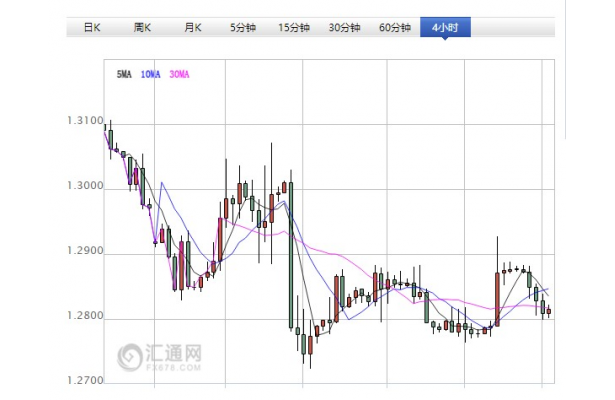
Task: Show the 5分钟 interval chart
Action: click(x=243, y=27)
